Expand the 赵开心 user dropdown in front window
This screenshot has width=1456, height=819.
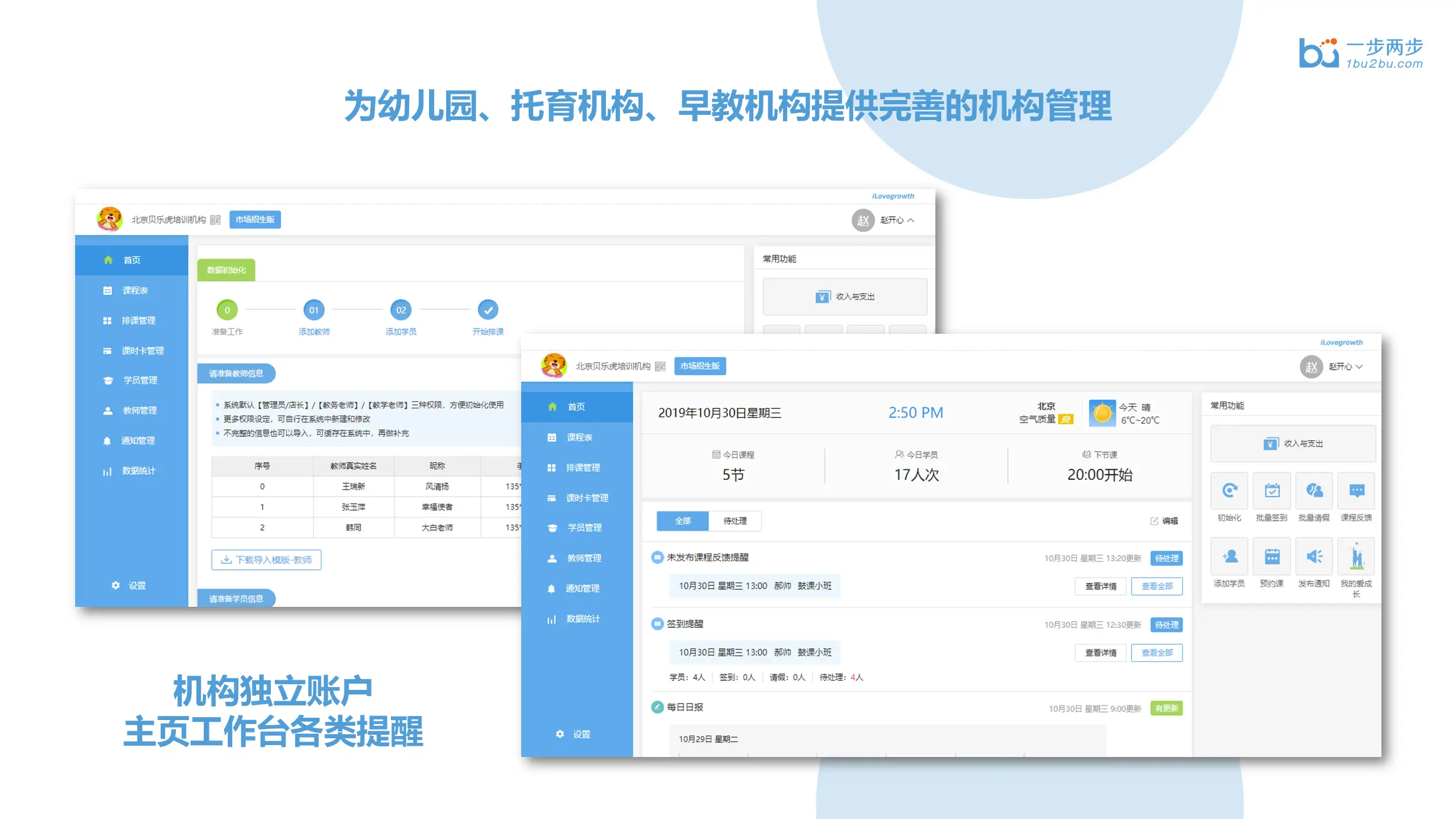click(1346, 367)
